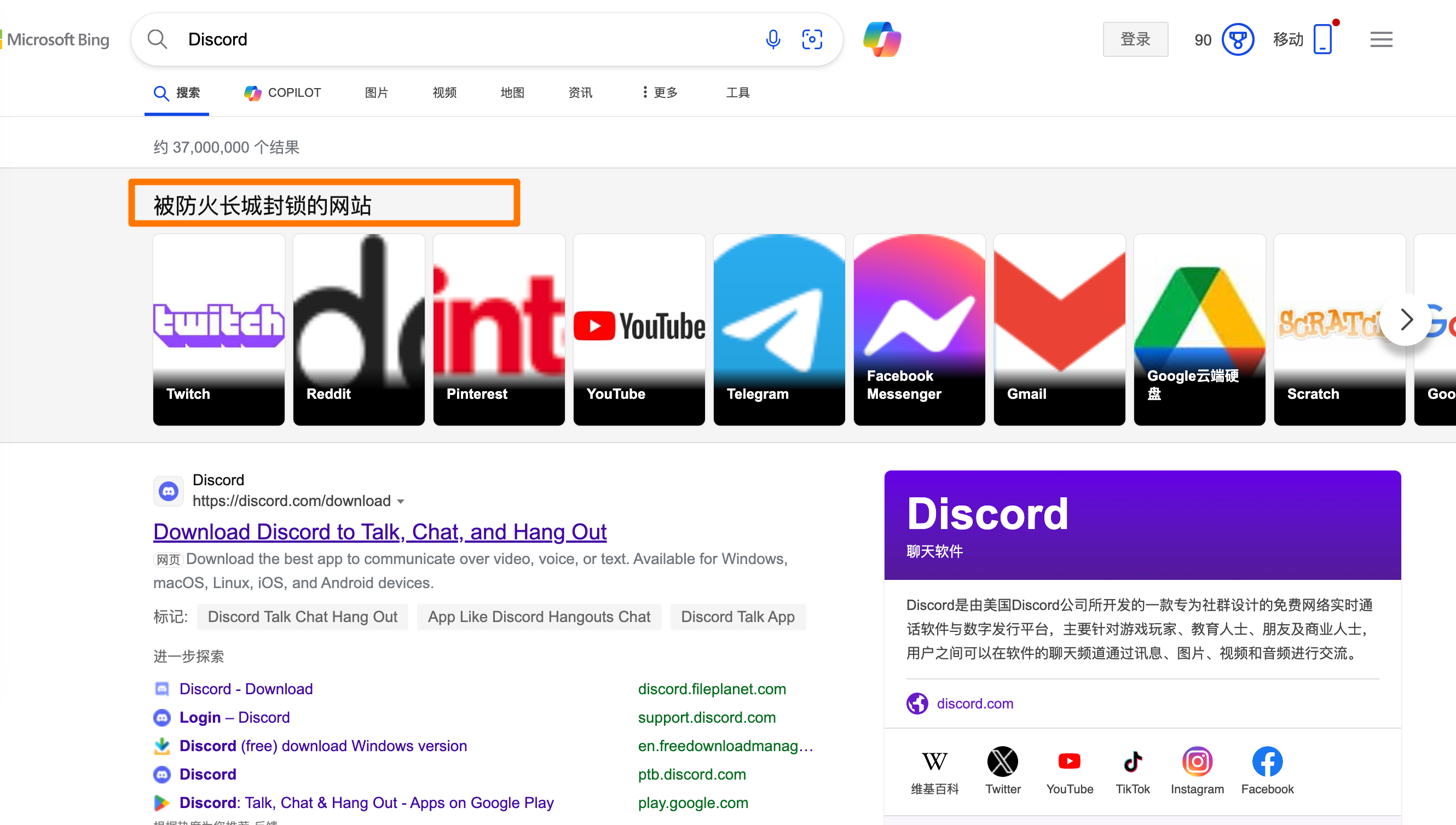Click support.discord.com domain text
Screen dimensions: 1456x825
tap(706, 717)
